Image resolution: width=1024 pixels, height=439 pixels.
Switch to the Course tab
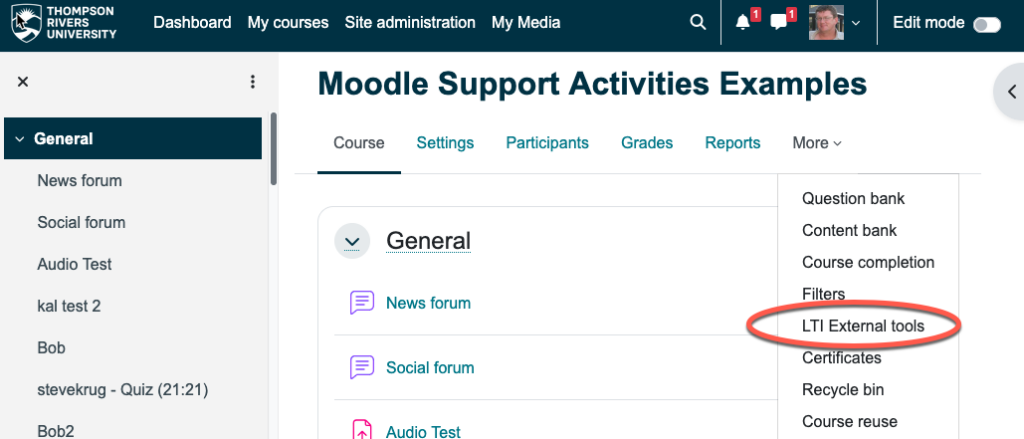359,143
